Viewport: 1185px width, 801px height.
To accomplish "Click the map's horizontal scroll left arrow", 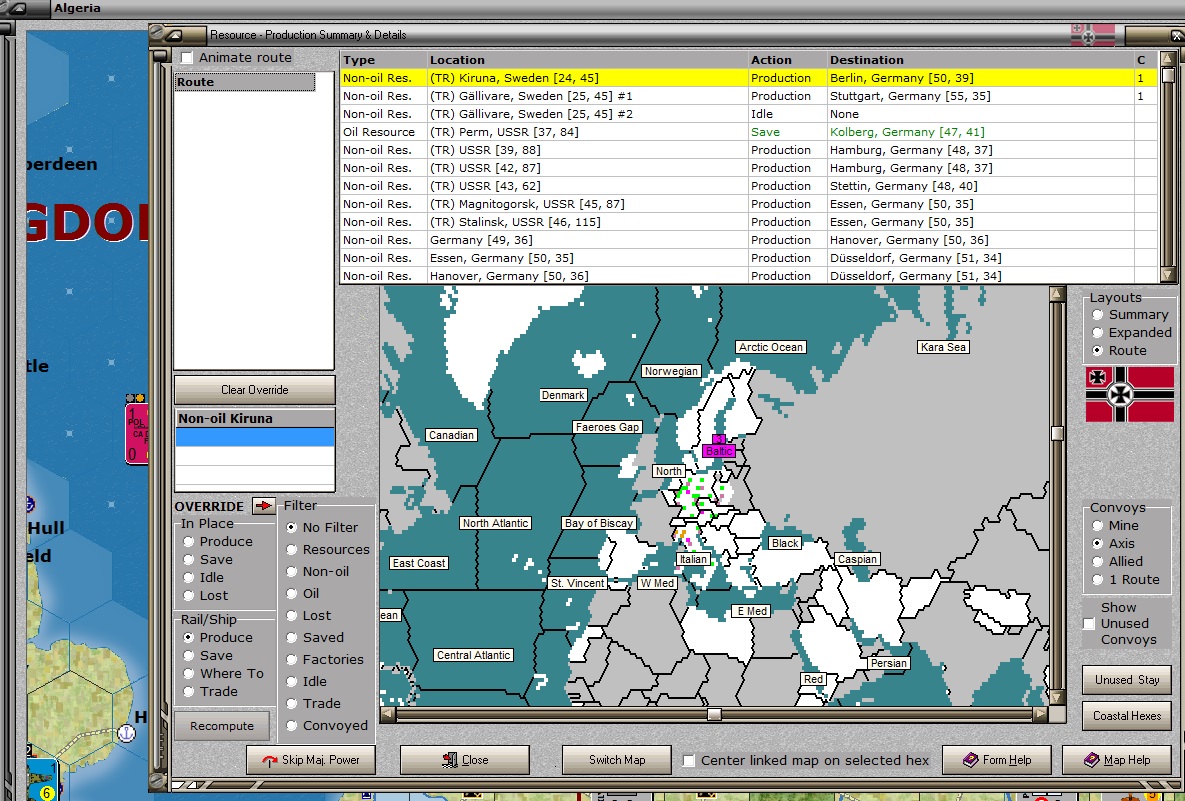I will [388, 713].
